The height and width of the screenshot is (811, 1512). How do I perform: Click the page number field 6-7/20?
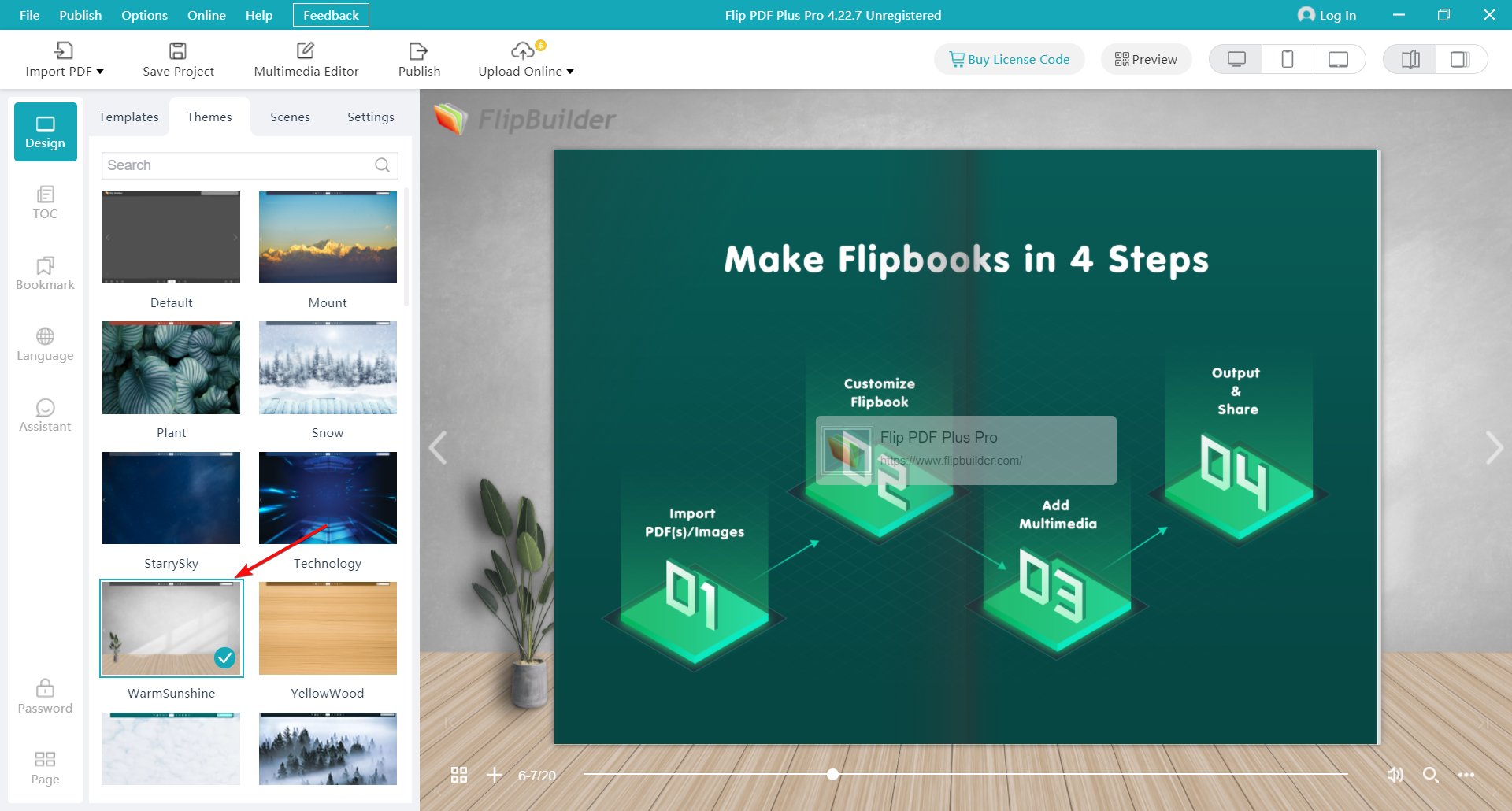537,776
